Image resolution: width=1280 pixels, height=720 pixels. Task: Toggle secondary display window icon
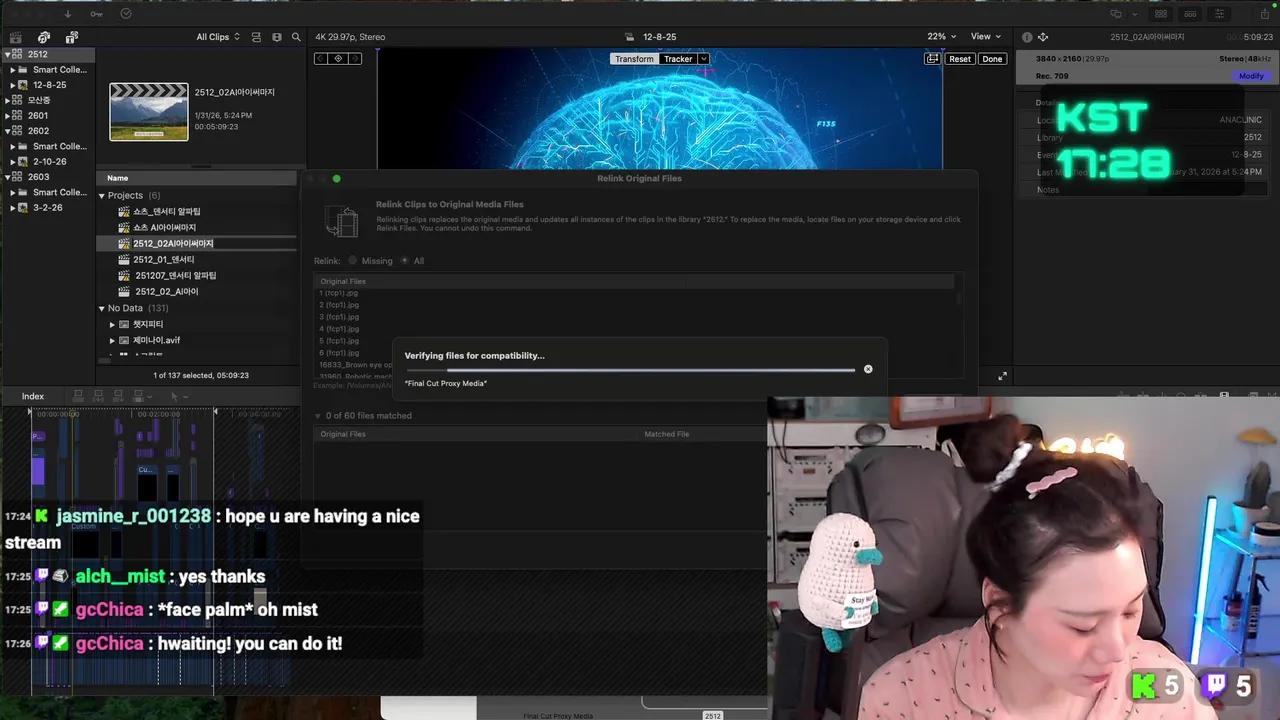[1116, 14]
